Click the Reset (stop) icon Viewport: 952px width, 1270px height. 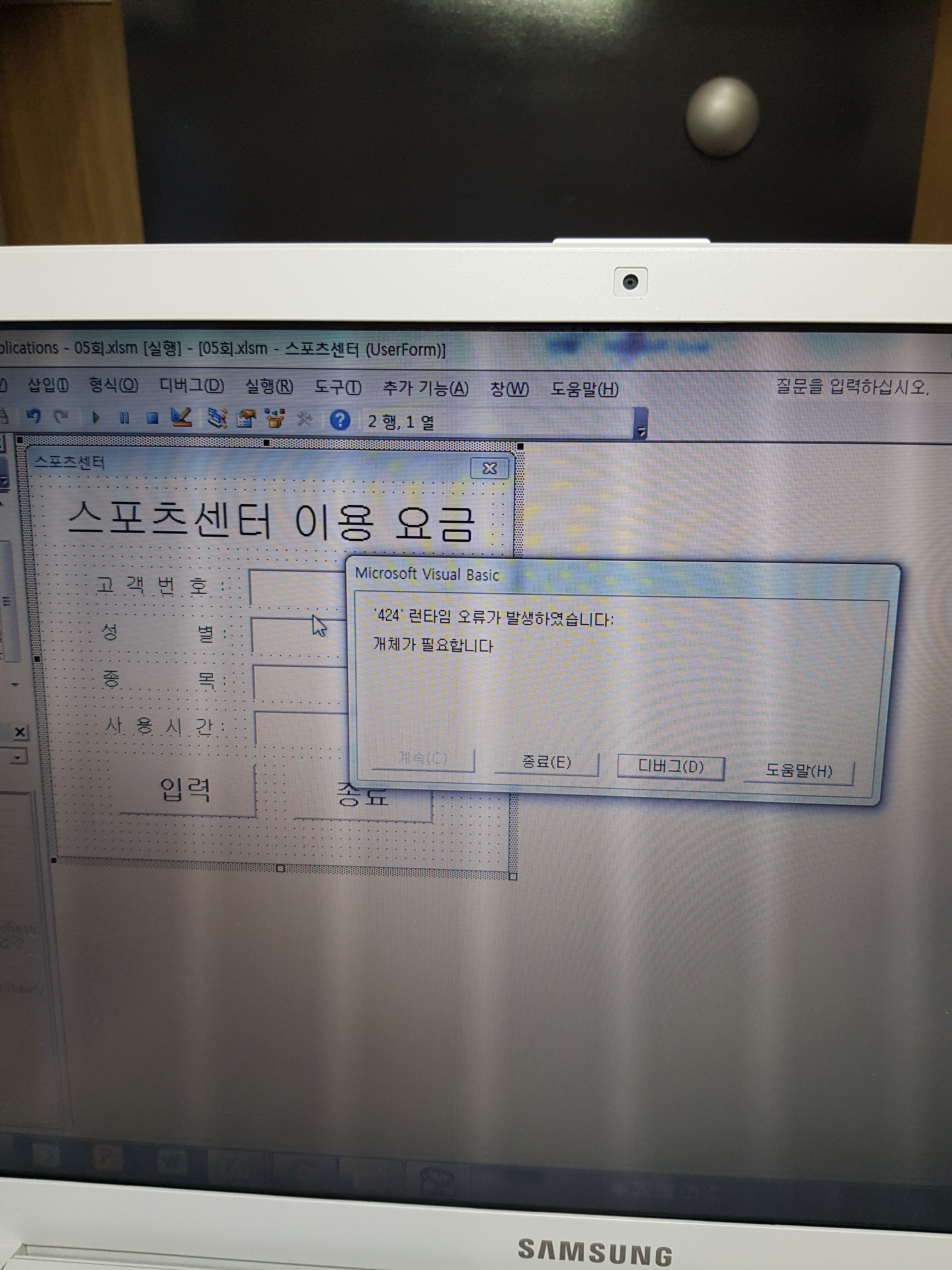point(152,418)
